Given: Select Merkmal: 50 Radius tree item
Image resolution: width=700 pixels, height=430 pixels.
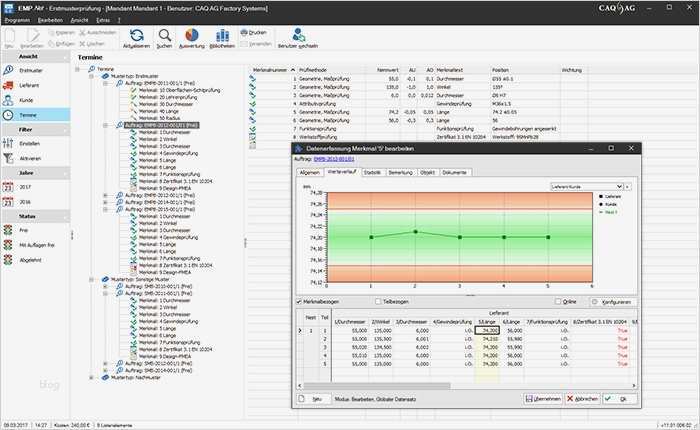Looking at the screenshot, I should pyautogui.click(x=159, y=118).
